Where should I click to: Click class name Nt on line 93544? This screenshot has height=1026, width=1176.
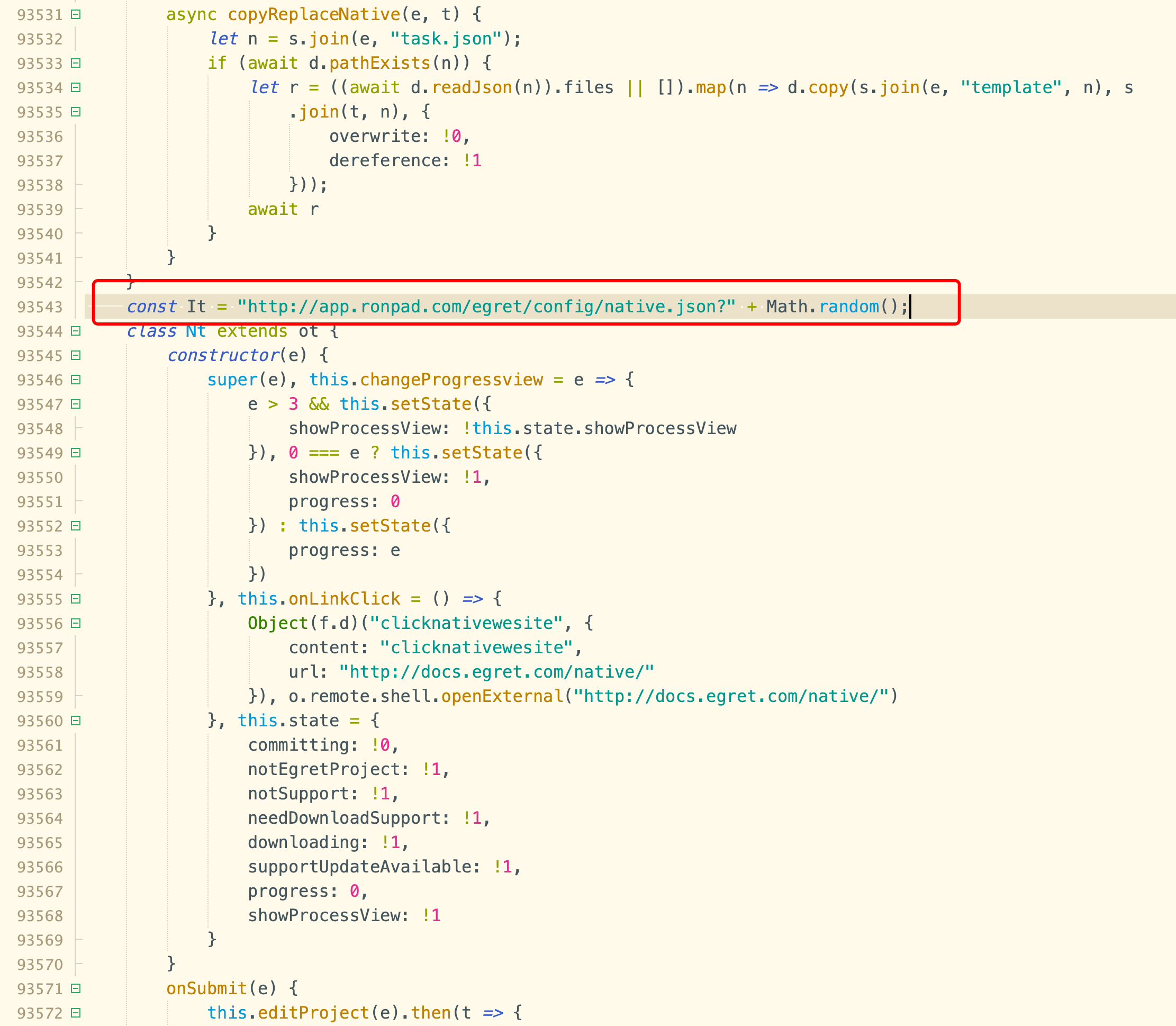(196, 331)
